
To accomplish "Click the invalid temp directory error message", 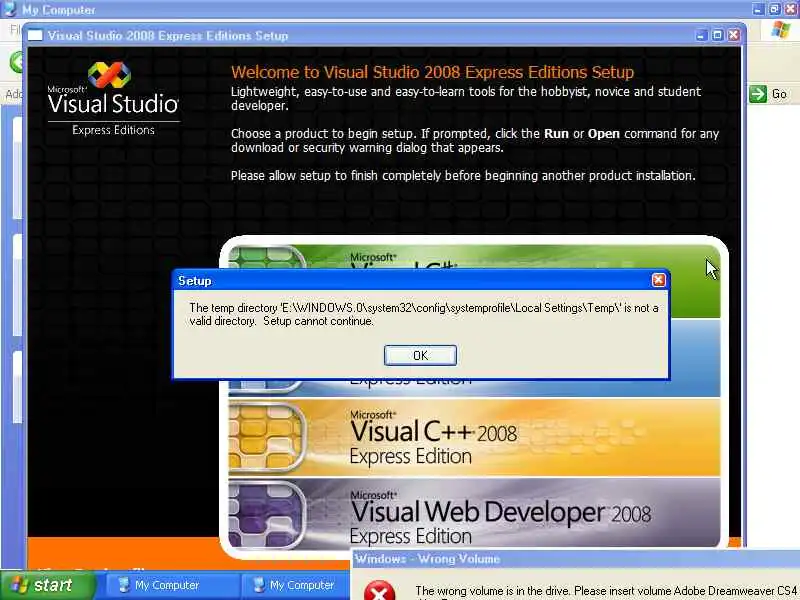I will [423, 314].
